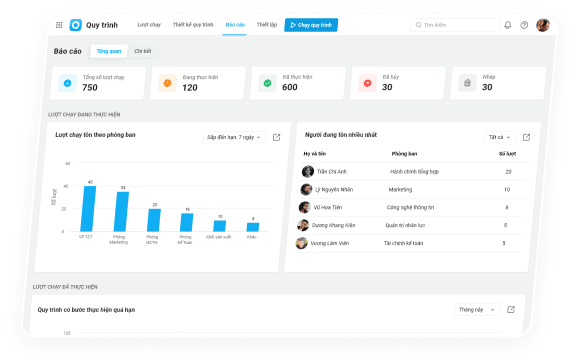Export the overdue-steps chart via share icon

511,309
